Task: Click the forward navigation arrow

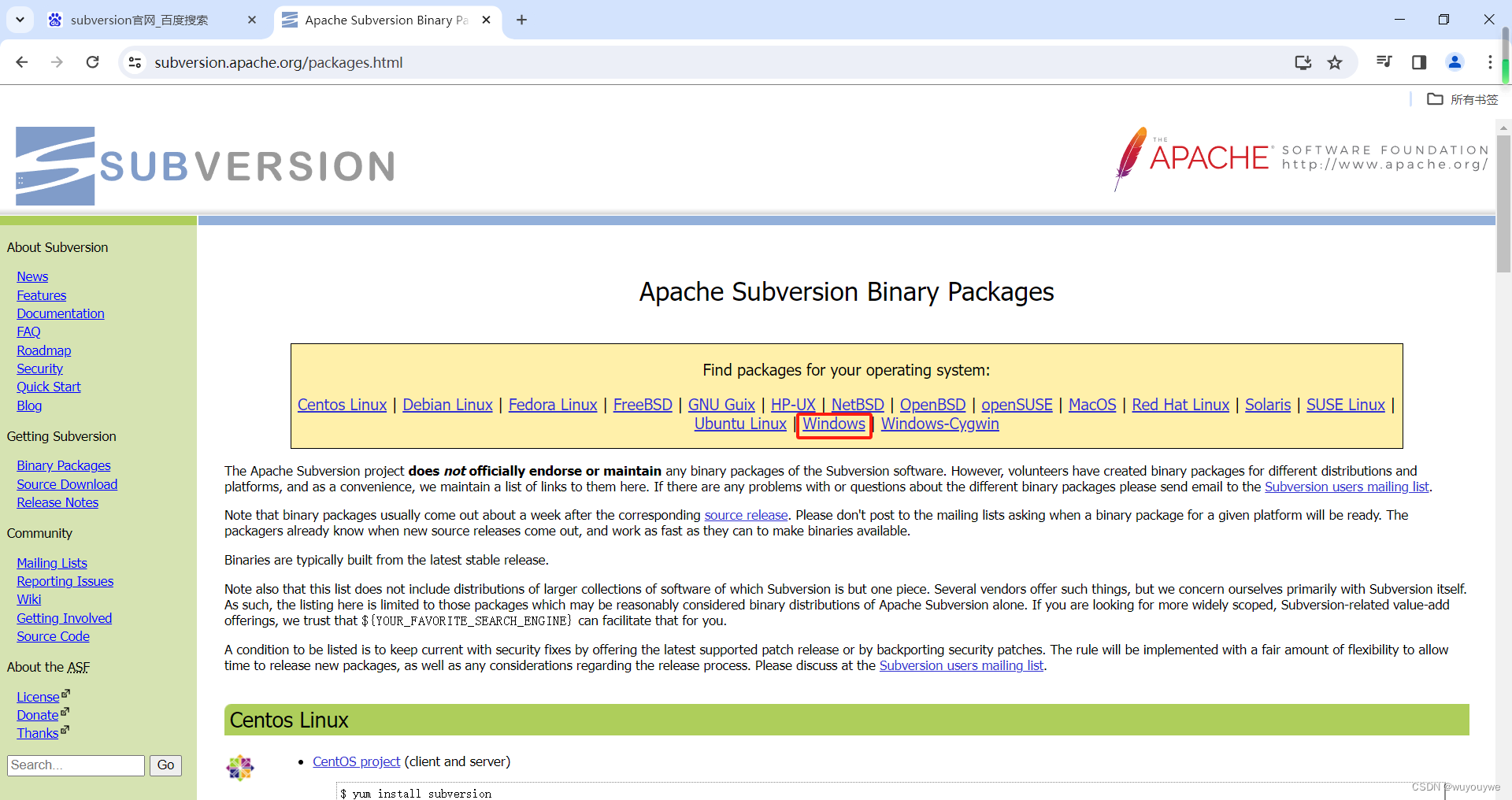Action: pos(57,62)
